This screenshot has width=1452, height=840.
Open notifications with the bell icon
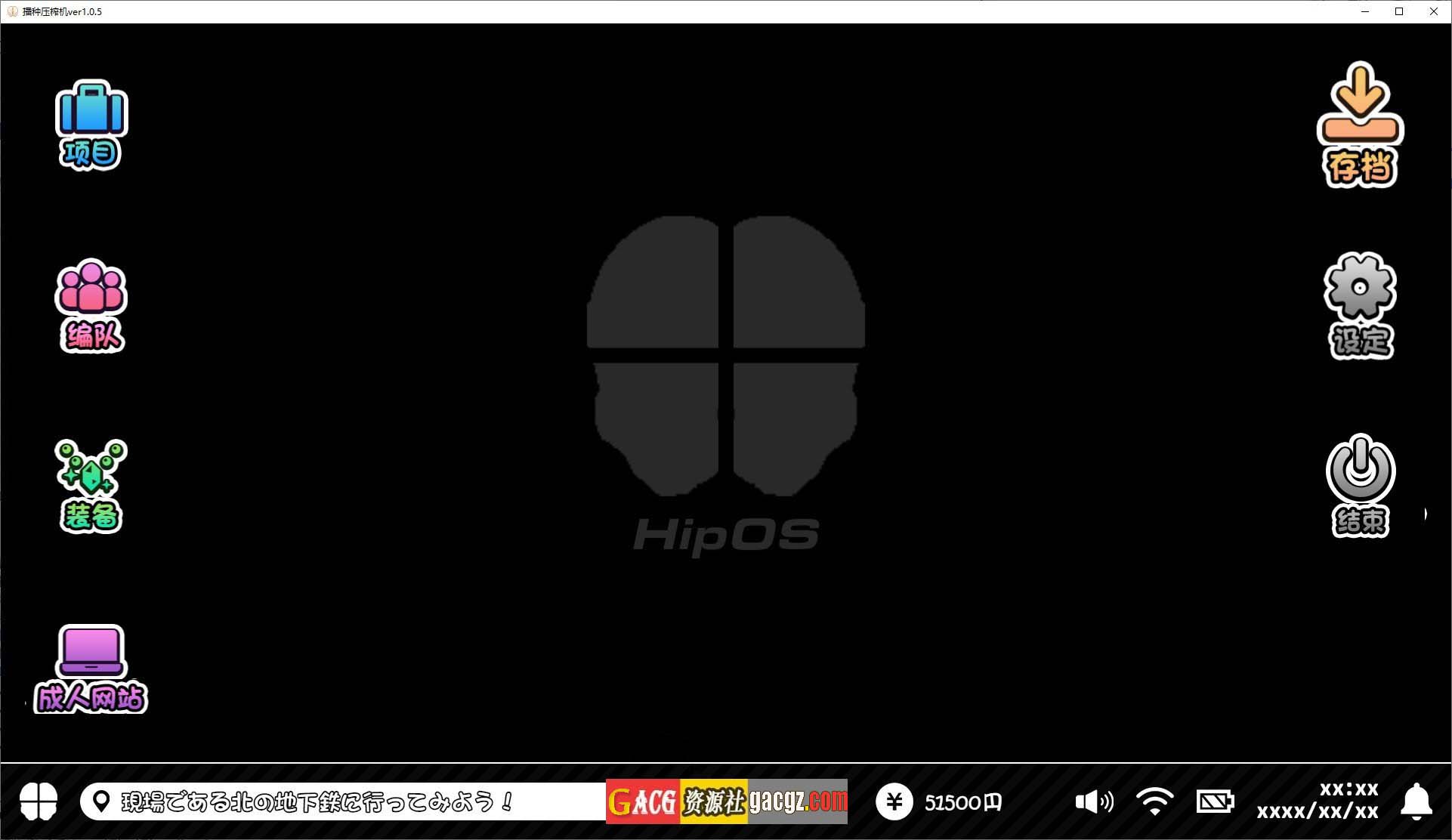coord(1416,801)
